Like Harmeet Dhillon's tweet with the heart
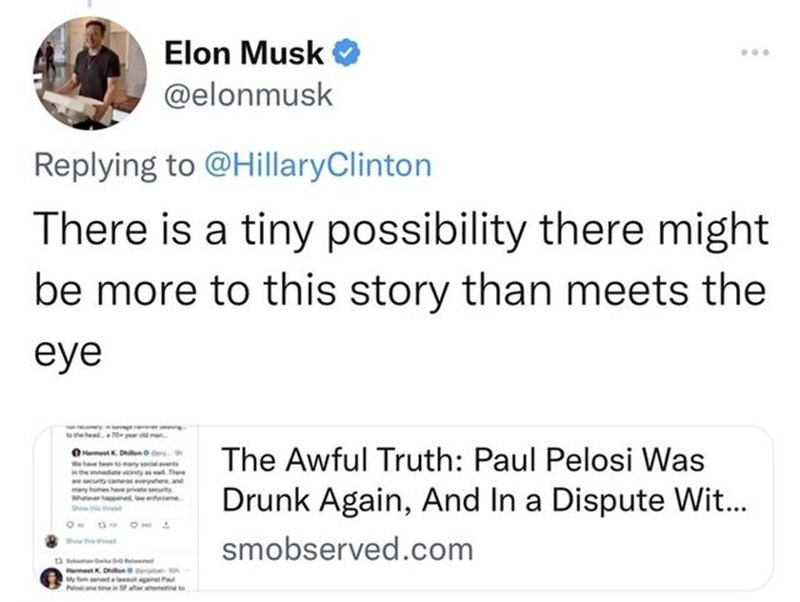The height and width of the screenshot is (602, 800). click(132, 523)
